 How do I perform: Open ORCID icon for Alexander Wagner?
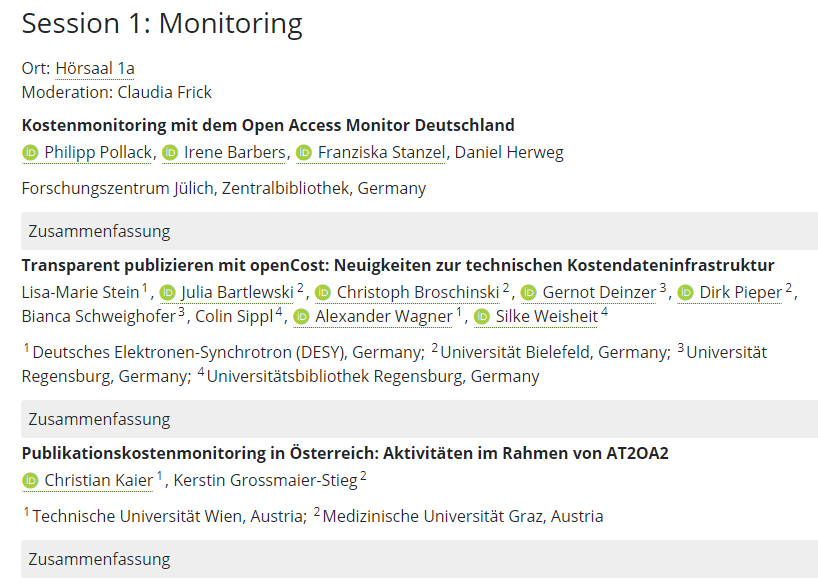[x=301, y=317]
